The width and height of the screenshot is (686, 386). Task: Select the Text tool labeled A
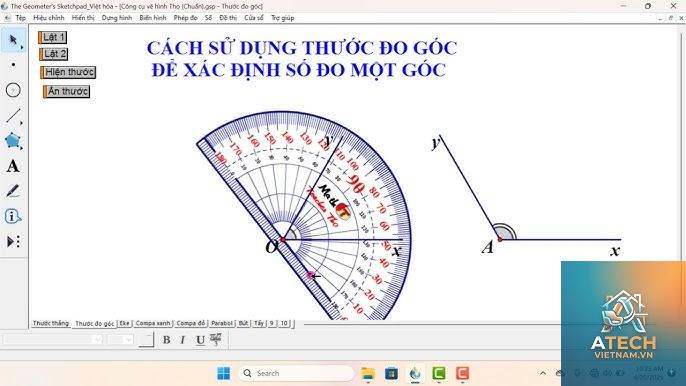[x=13, y=166]
